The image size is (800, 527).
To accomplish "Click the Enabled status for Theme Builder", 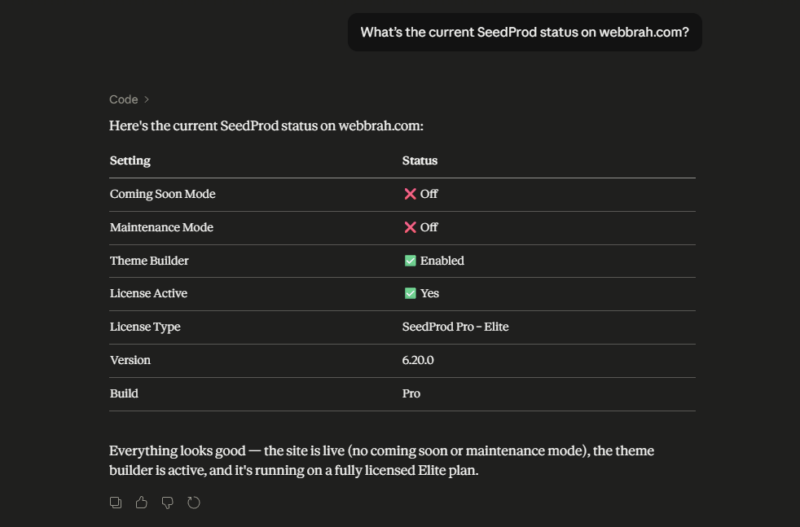I will pos(434,261).
